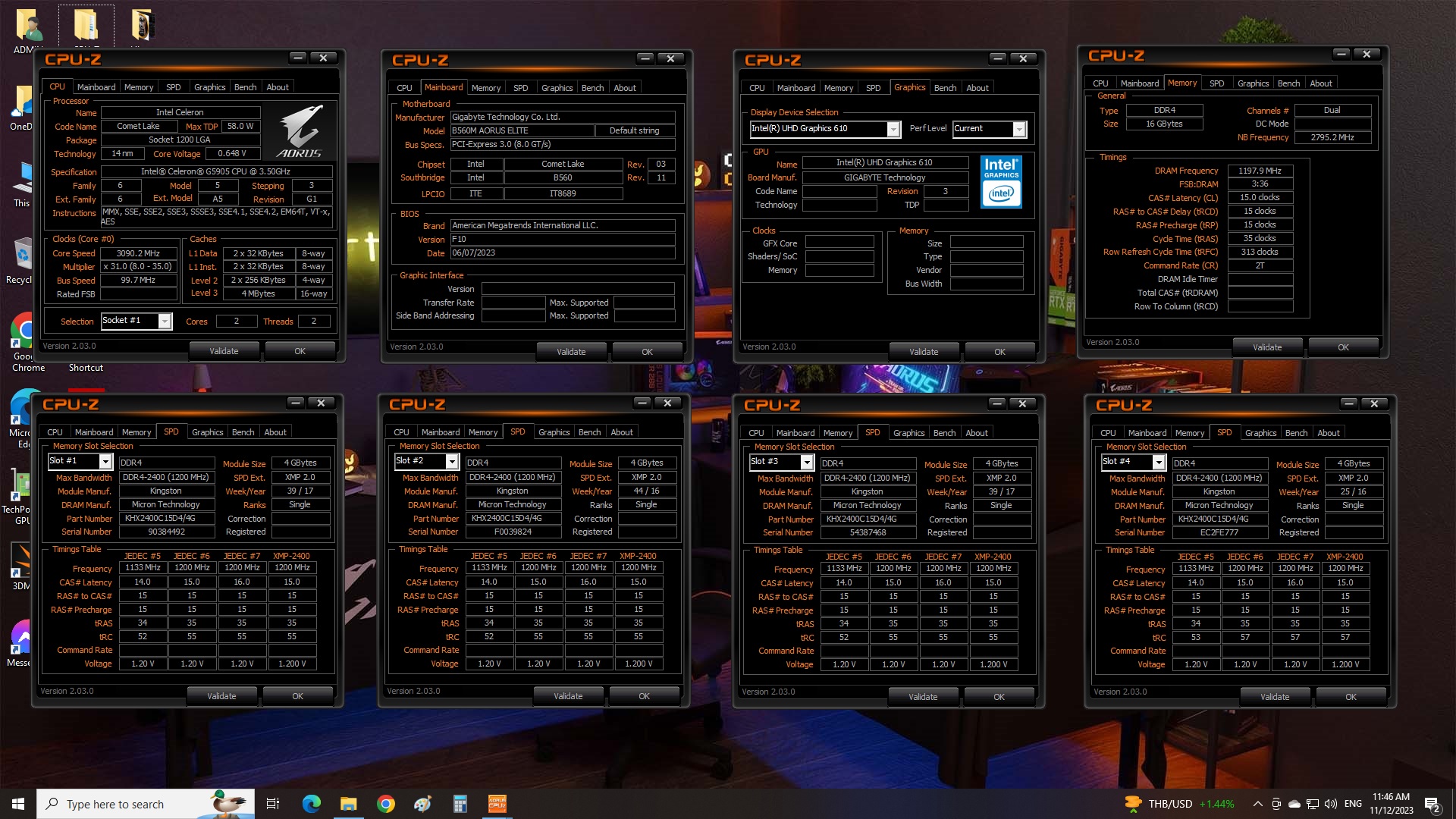Launch Microsoft Edge from the taskbar

click(312, 804)
